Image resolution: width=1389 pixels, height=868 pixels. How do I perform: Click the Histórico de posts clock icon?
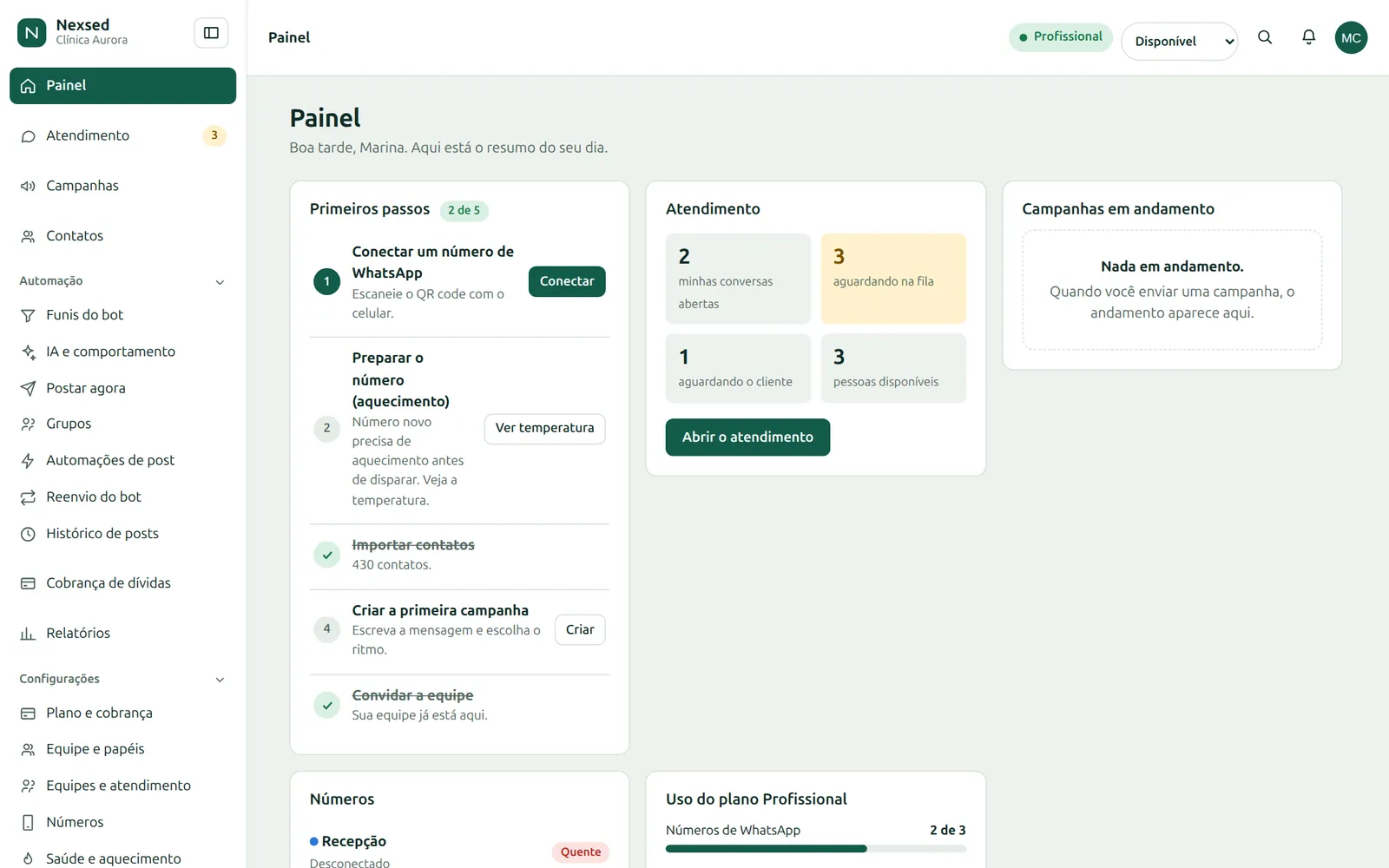point(28,534)
